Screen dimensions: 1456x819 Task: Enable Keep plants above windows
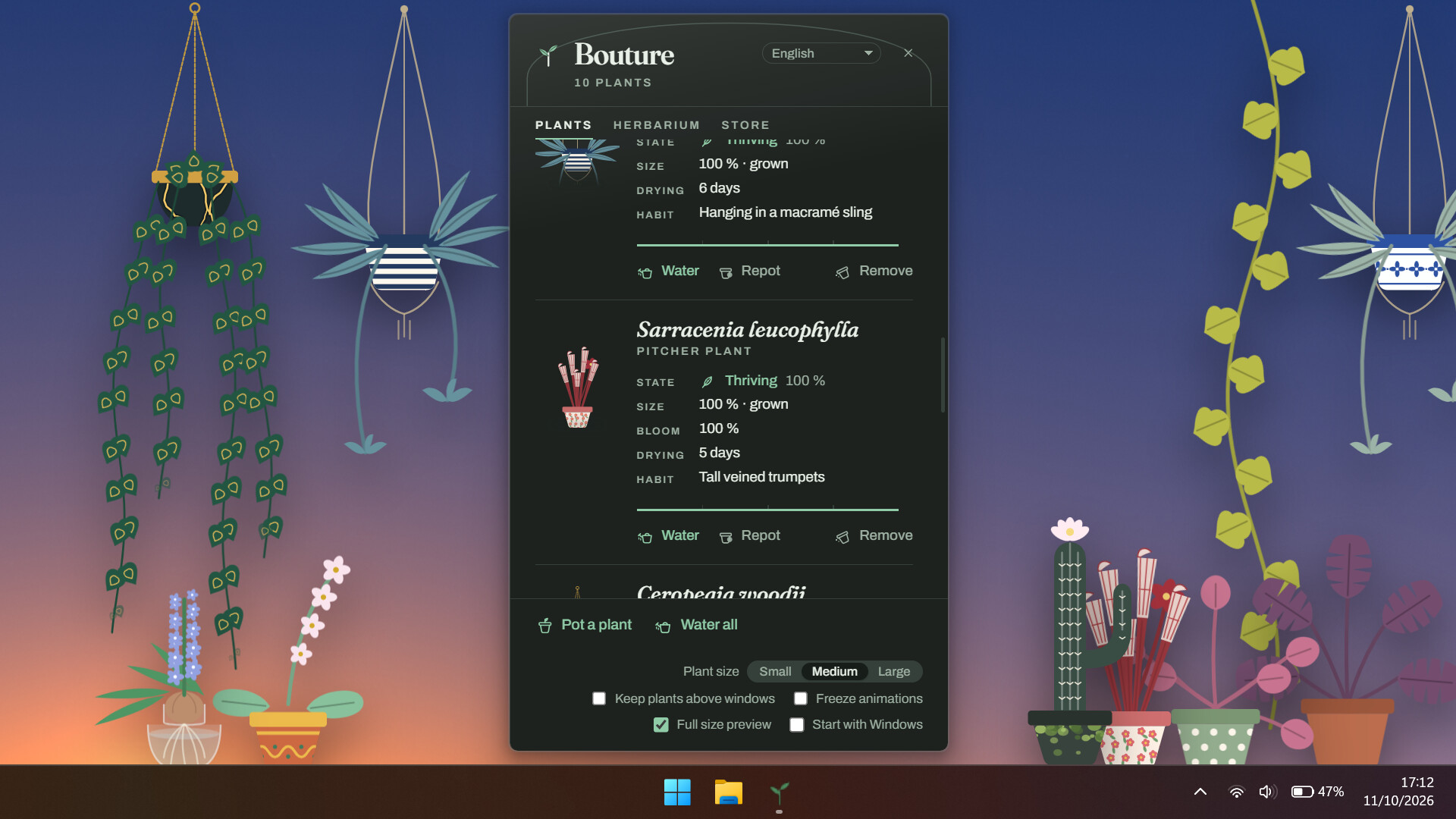click(599, 699)
